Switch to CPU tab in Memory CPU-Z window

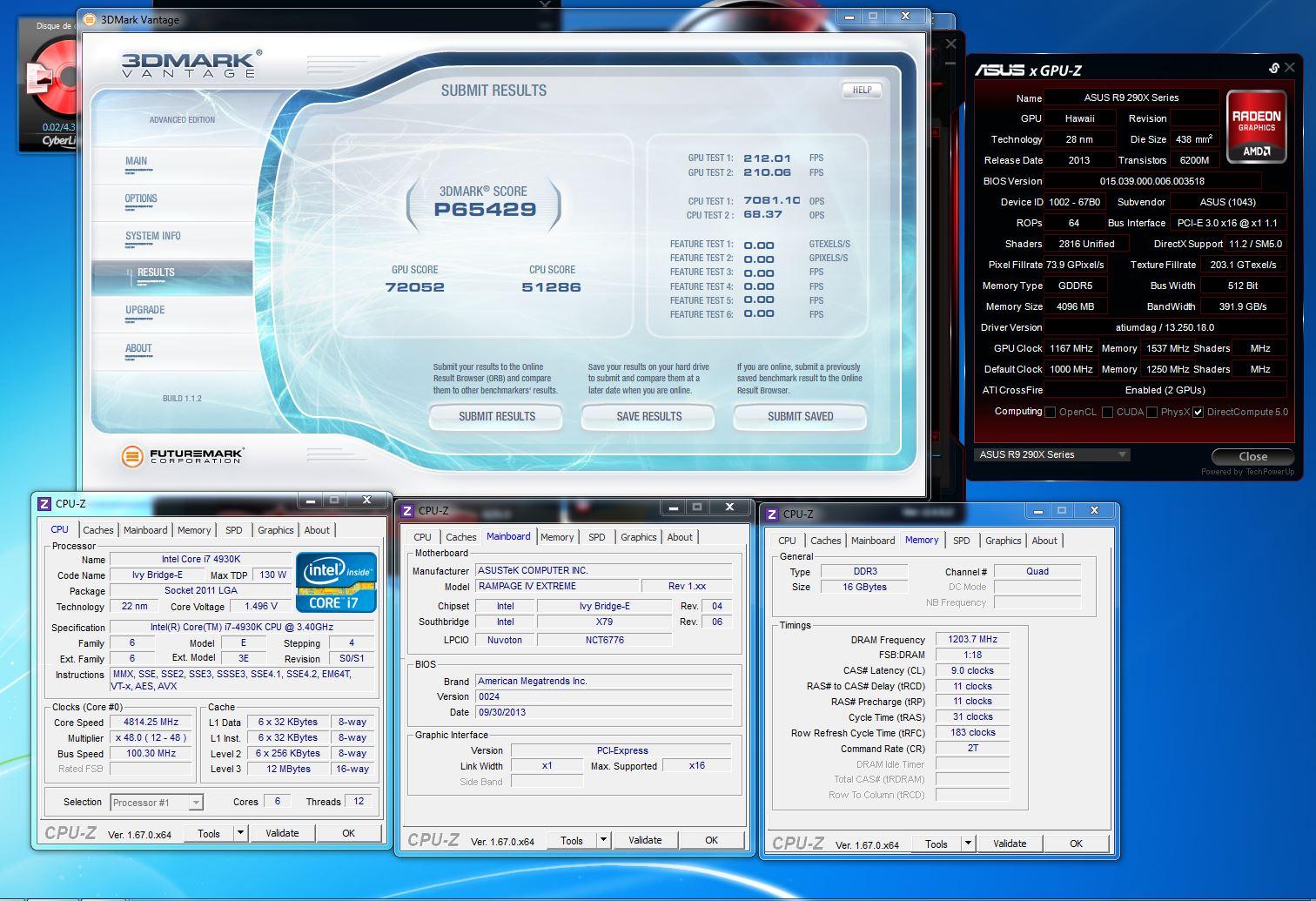pos(788,541)
